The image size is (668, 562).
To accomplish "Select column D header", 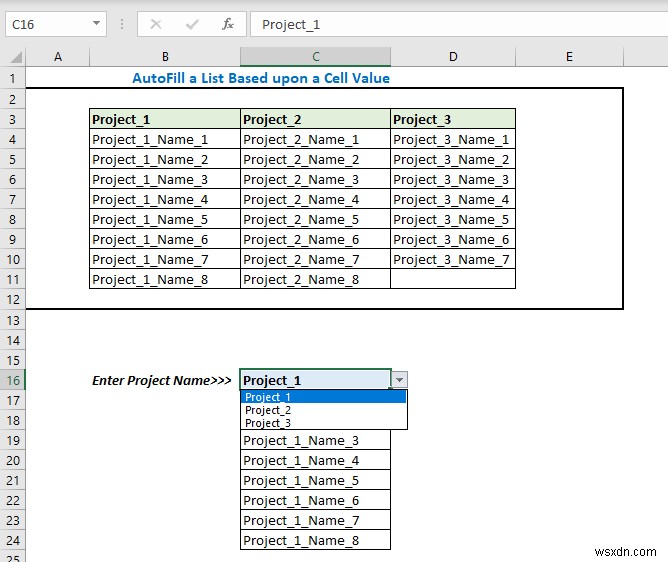I will pyautogui.click(x=453, y=57).
